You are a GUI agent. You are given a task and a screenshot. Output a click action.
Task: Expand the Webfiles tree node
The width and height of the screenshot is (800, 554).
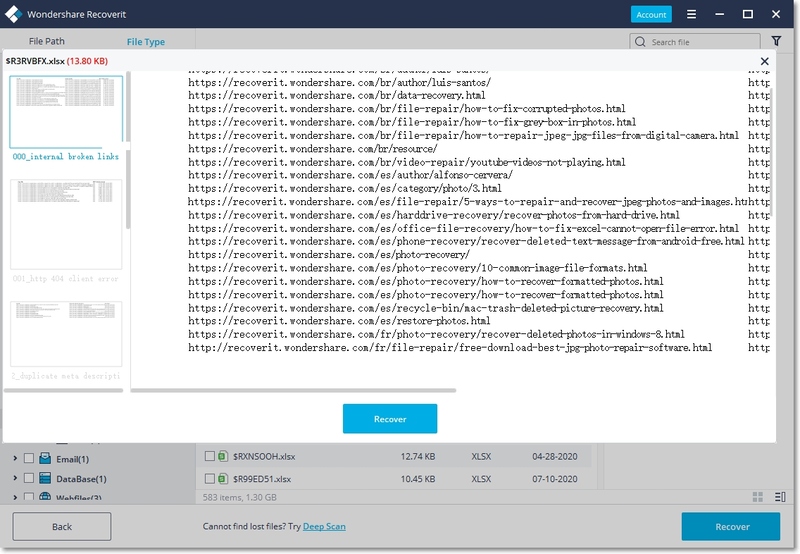pos(15,497)
